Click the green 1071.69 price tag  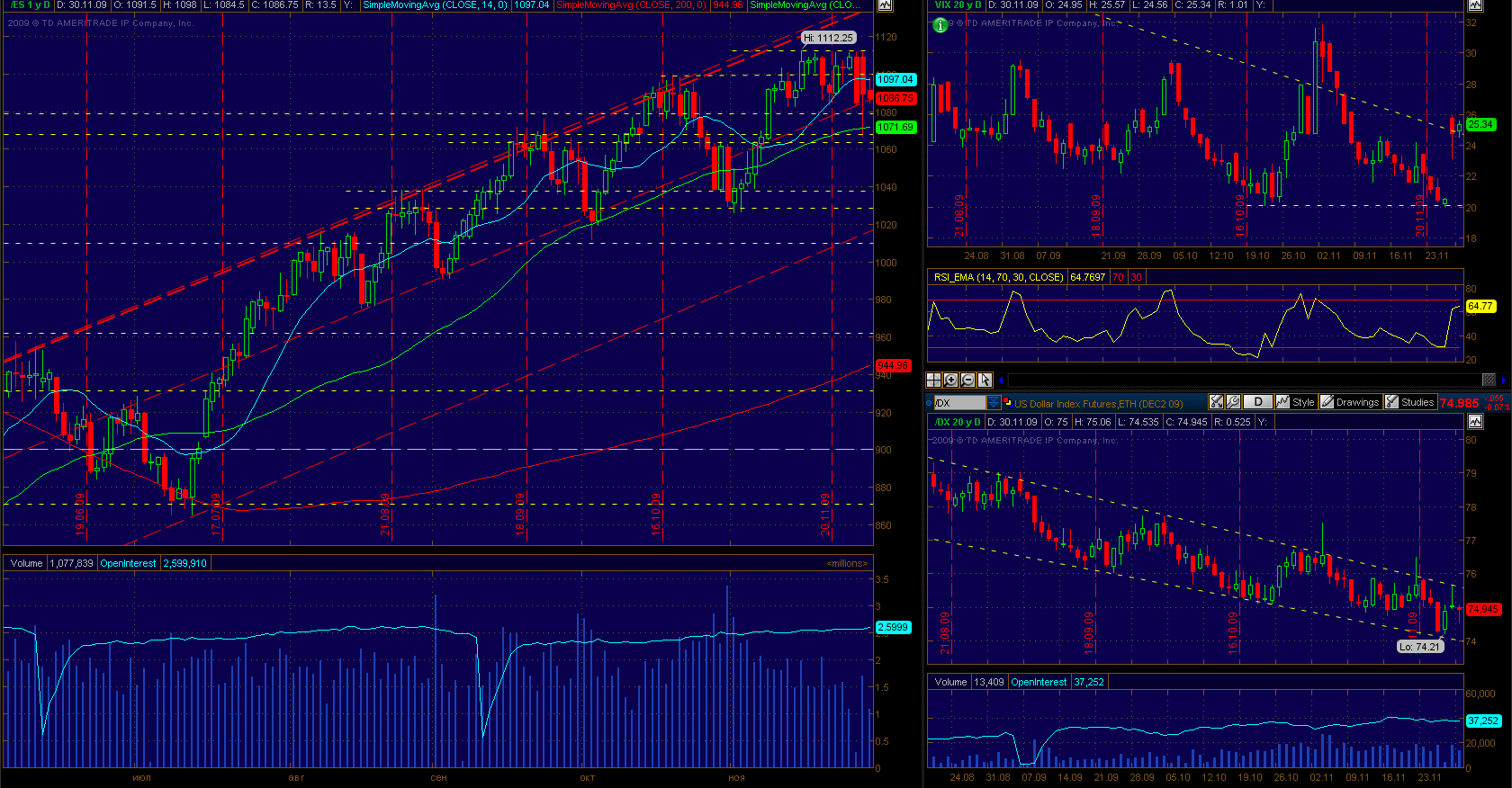click(895, 127)
